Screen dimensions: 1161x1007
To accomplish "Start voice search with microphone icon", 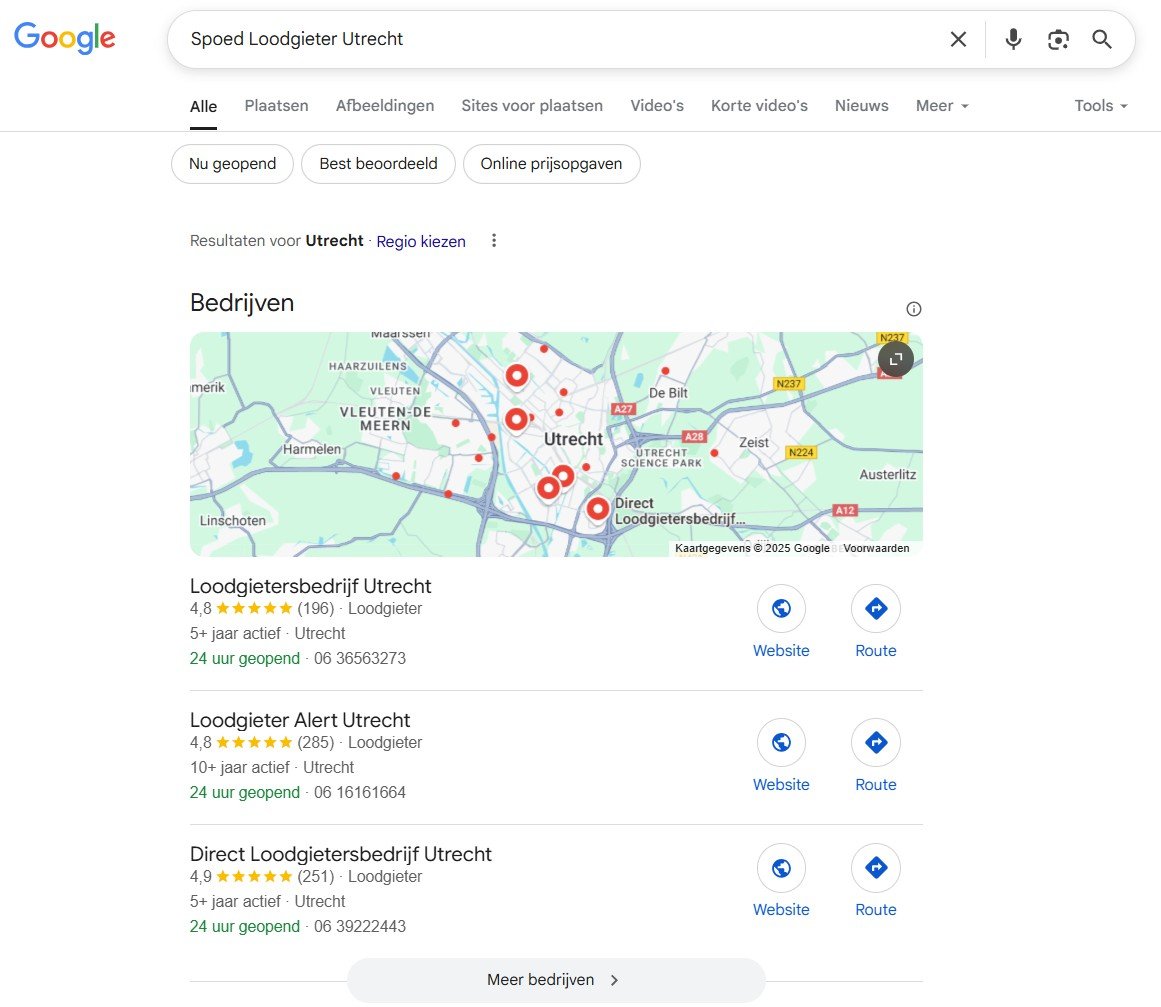I will point(1013,39).
